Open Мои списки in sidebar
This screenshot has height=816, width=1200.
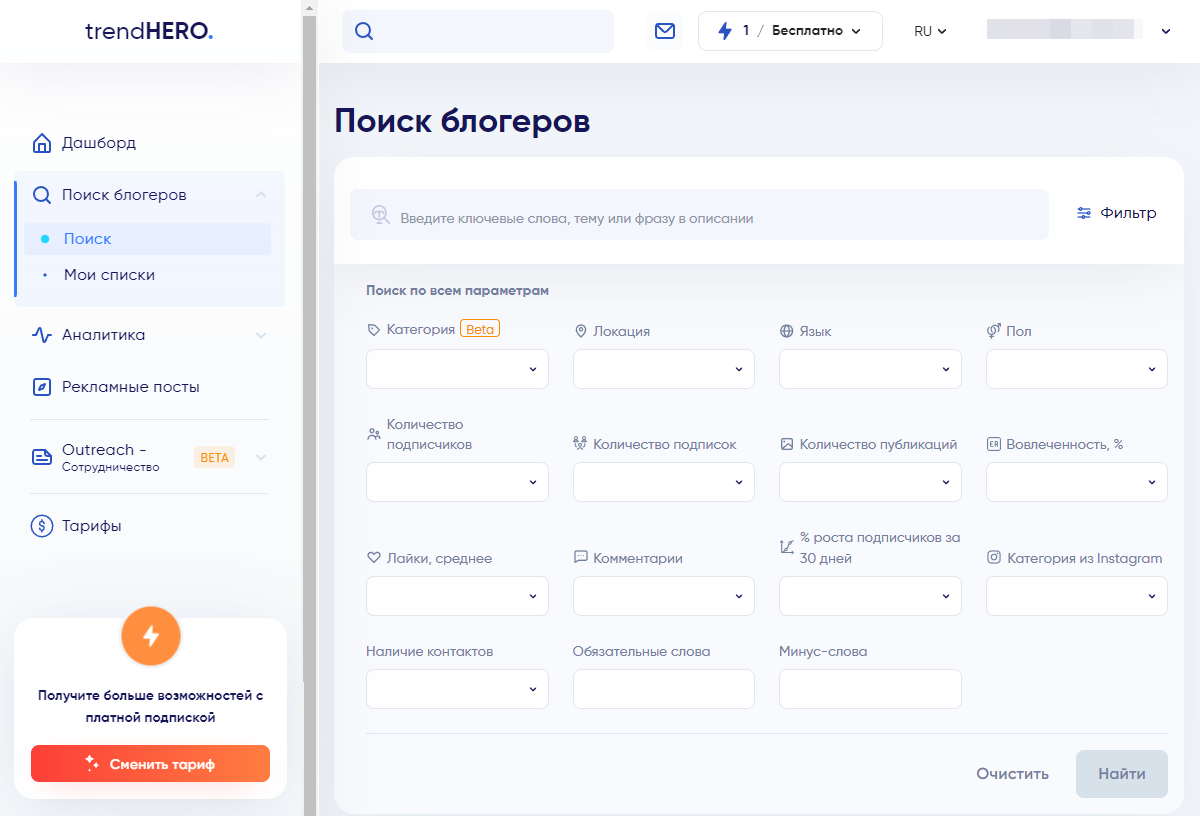(x=109, y=275)
